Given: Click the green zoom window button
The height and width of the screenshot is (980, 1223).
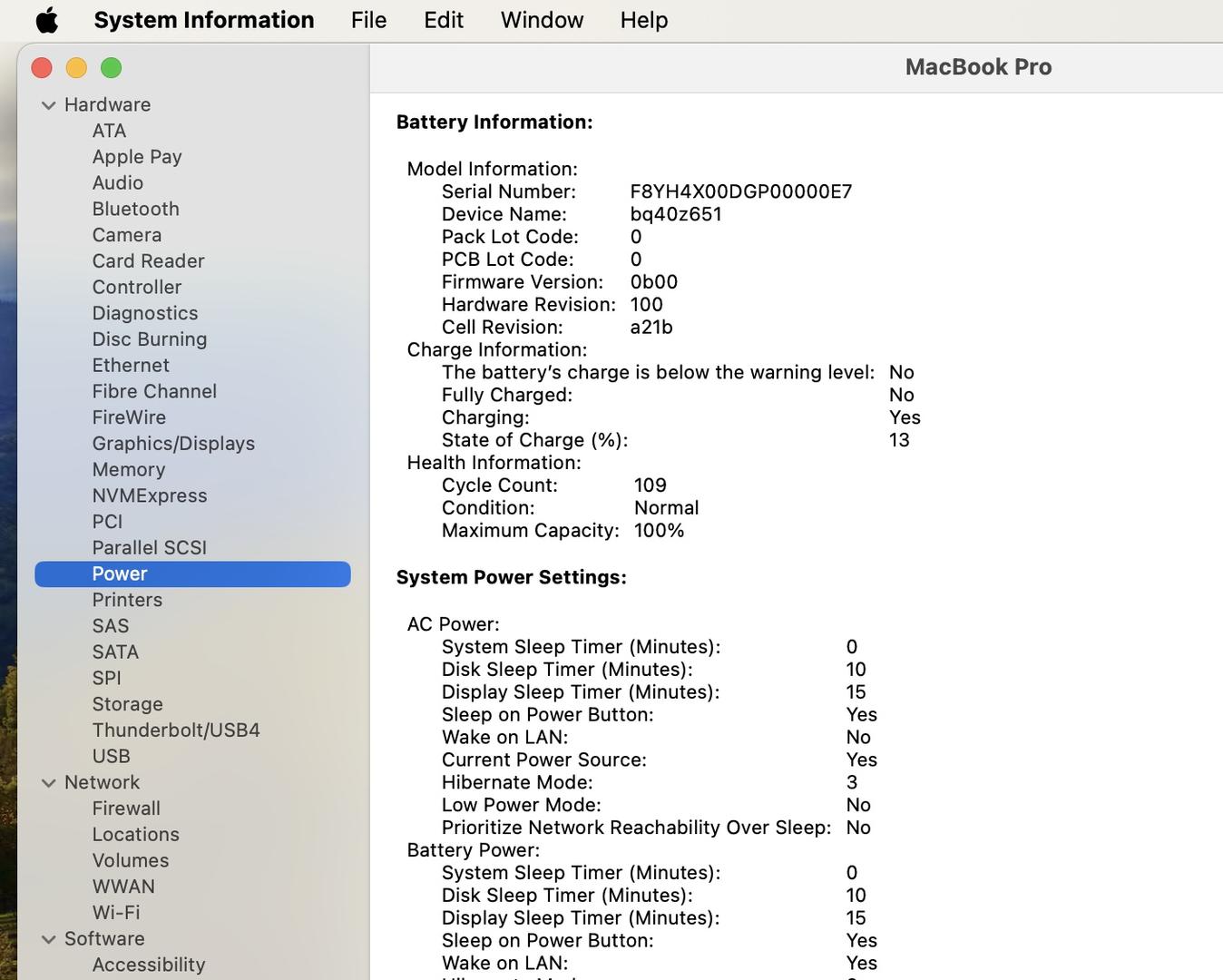Looking at the screenshot, I should pos(112,68).
